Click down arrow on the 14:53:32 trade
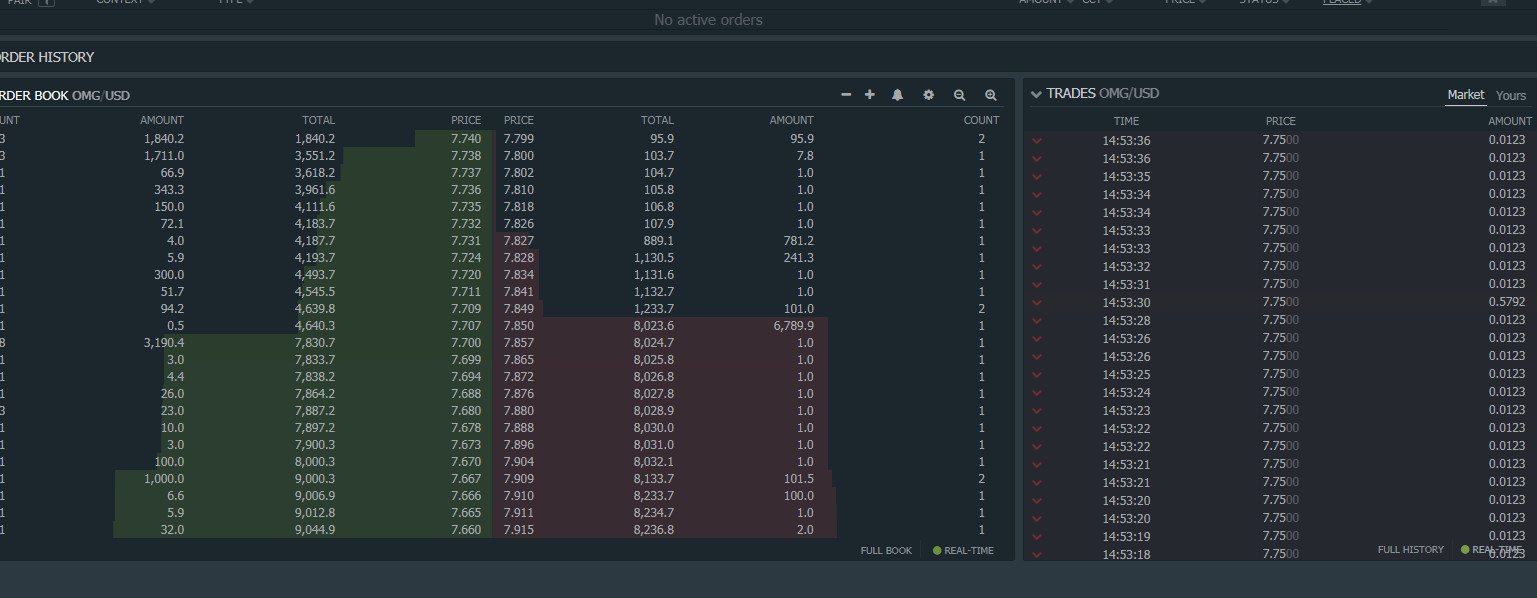Viewport: 1537px width, 598px height. (x=1037, y=267)
